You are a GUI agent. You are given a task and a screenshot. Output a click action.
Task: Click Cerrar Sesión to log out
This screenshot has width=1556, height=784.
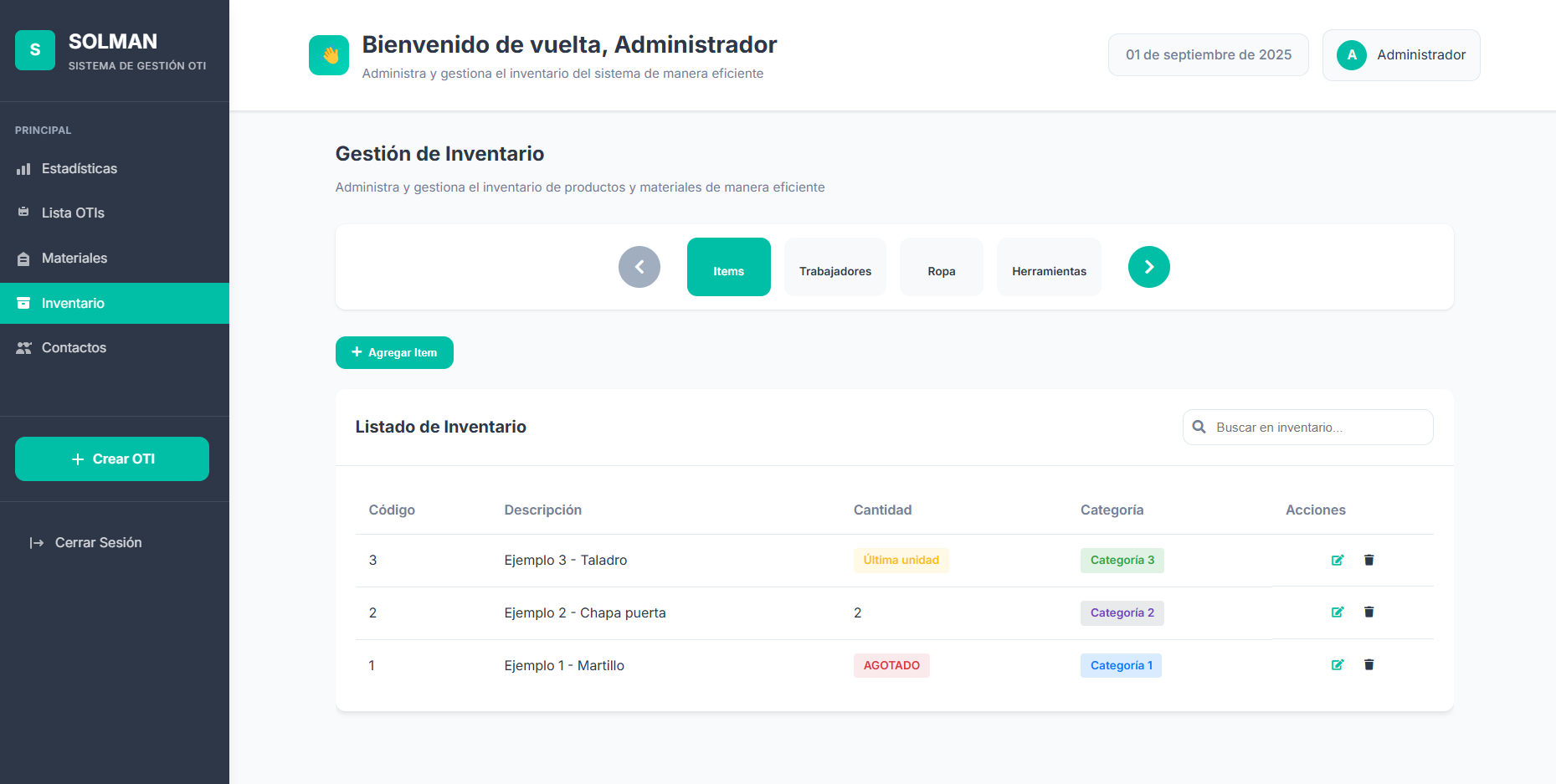pos(98,543)
